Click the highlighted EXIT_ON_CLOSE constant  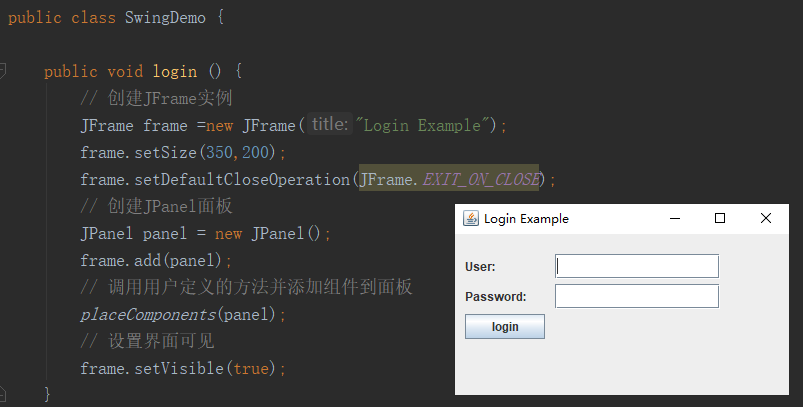481,180
